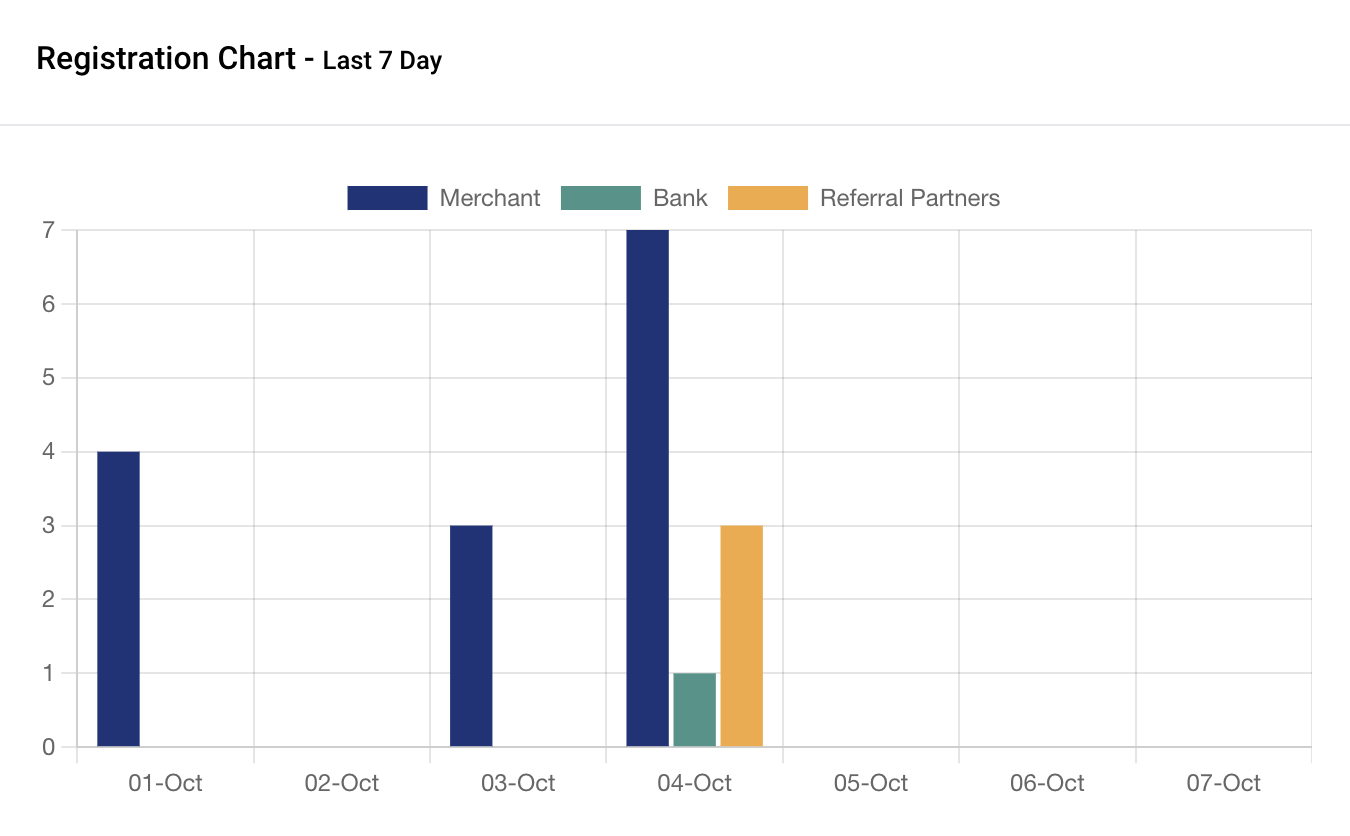Toggle the Referral Partners legend label
The height and width of the screenshot is (836, 1350).
click(909, 198)
